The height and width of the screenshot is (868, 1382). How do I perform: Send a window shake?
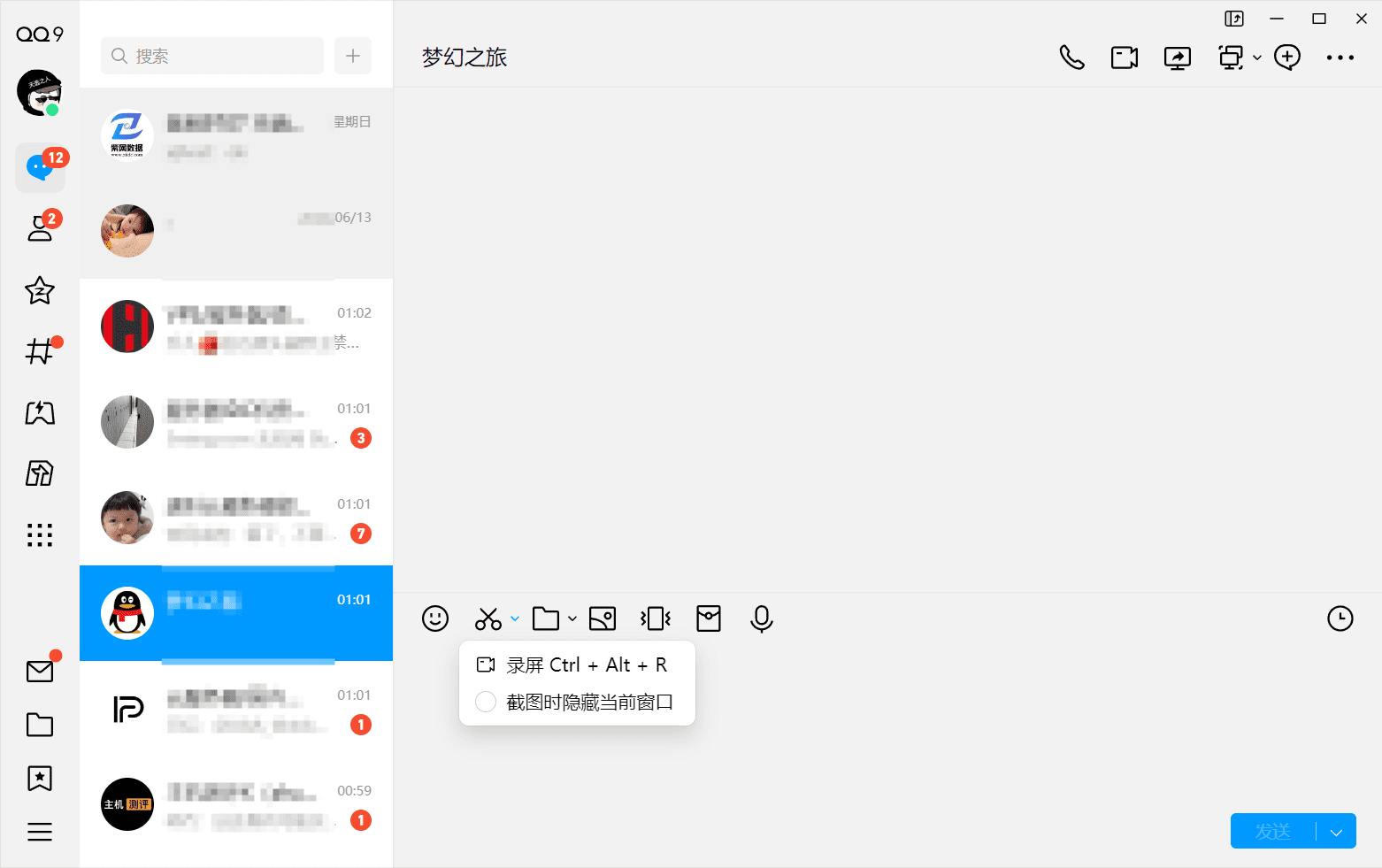click(656, 618)
